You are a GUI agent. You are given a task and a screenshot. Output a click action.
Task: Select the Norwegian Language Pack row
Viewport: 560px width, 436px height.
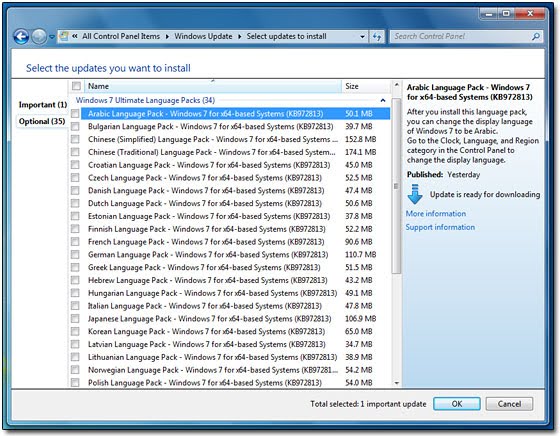click(x=230, y=370)
